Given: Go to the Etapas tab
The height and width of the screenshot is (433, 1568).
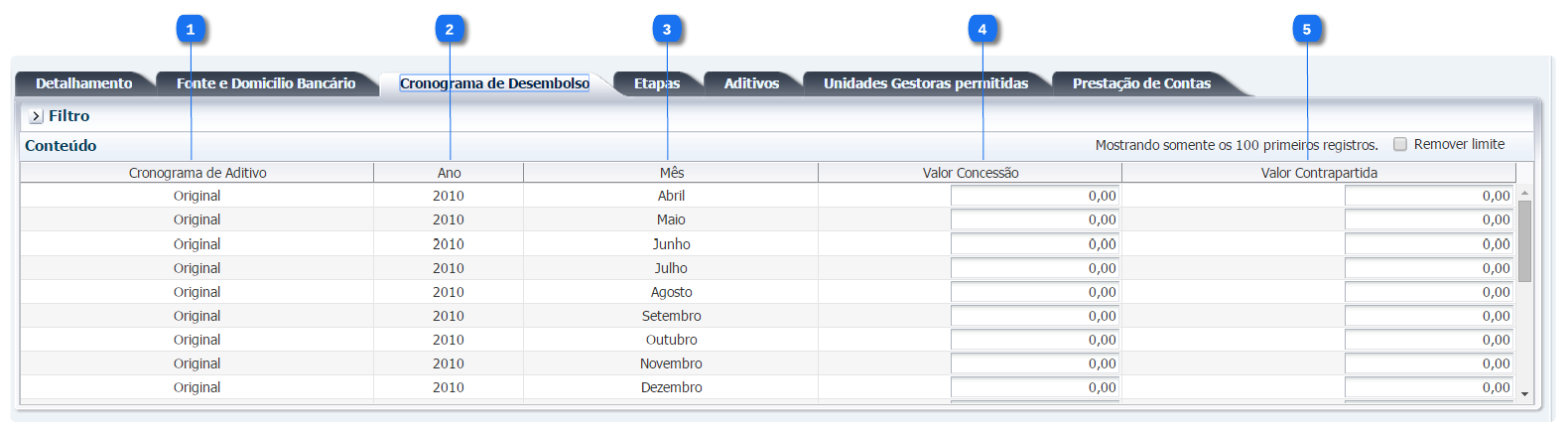Looking at the screenshot, I should click(x=657, y=83).
